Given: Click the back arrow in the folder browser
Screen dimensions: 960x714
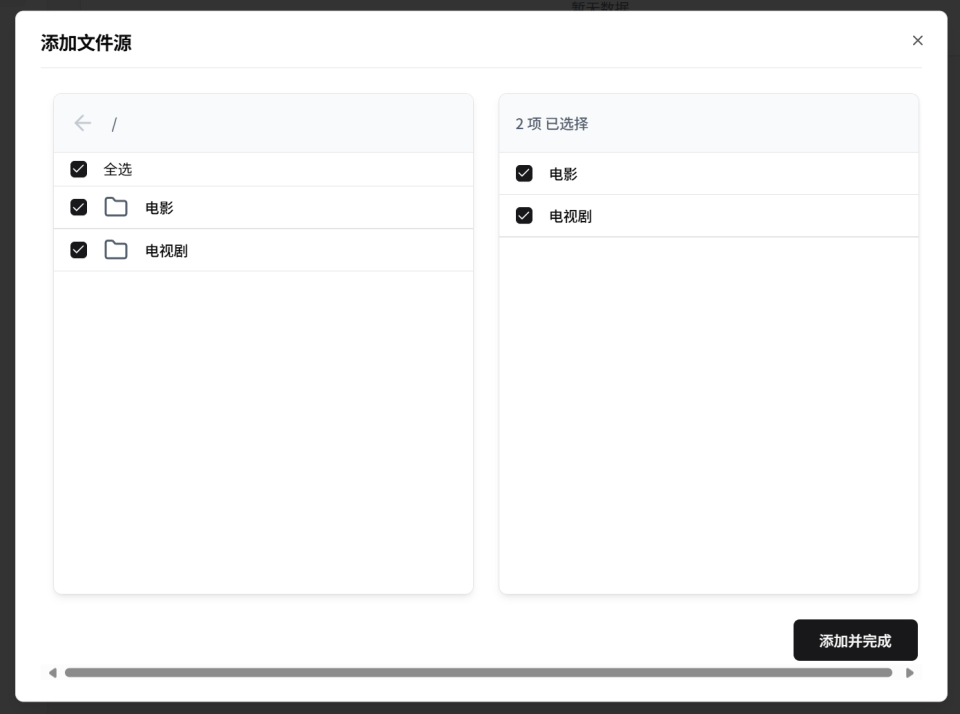Looking at the screenshot, I should coord(83,123).
